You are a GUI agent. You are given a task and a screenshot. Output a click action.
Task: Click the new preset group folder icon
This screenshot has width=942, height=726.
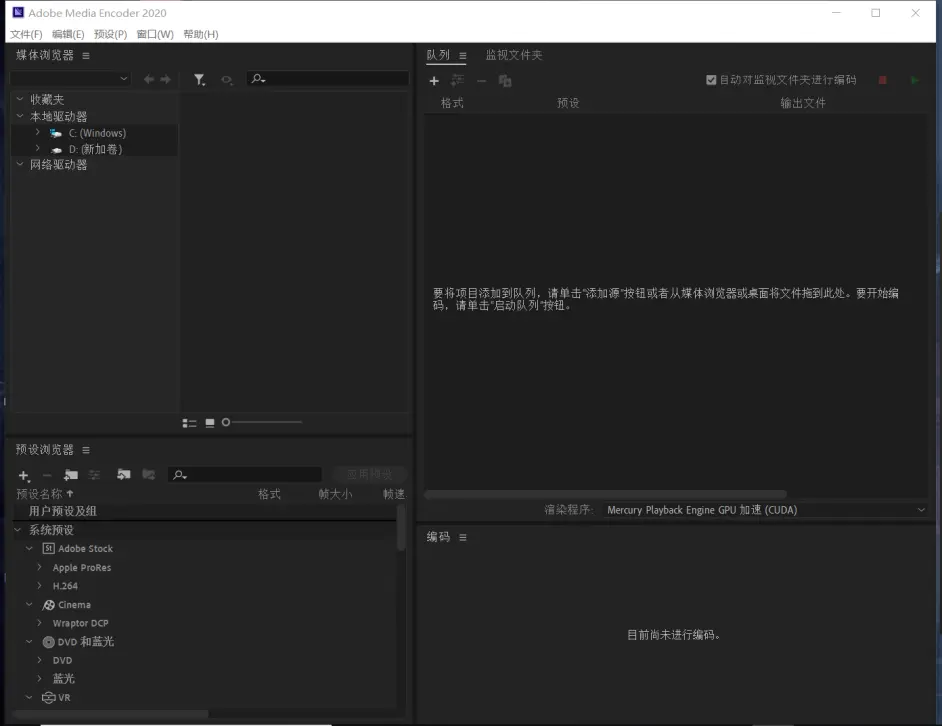(71, 475)
